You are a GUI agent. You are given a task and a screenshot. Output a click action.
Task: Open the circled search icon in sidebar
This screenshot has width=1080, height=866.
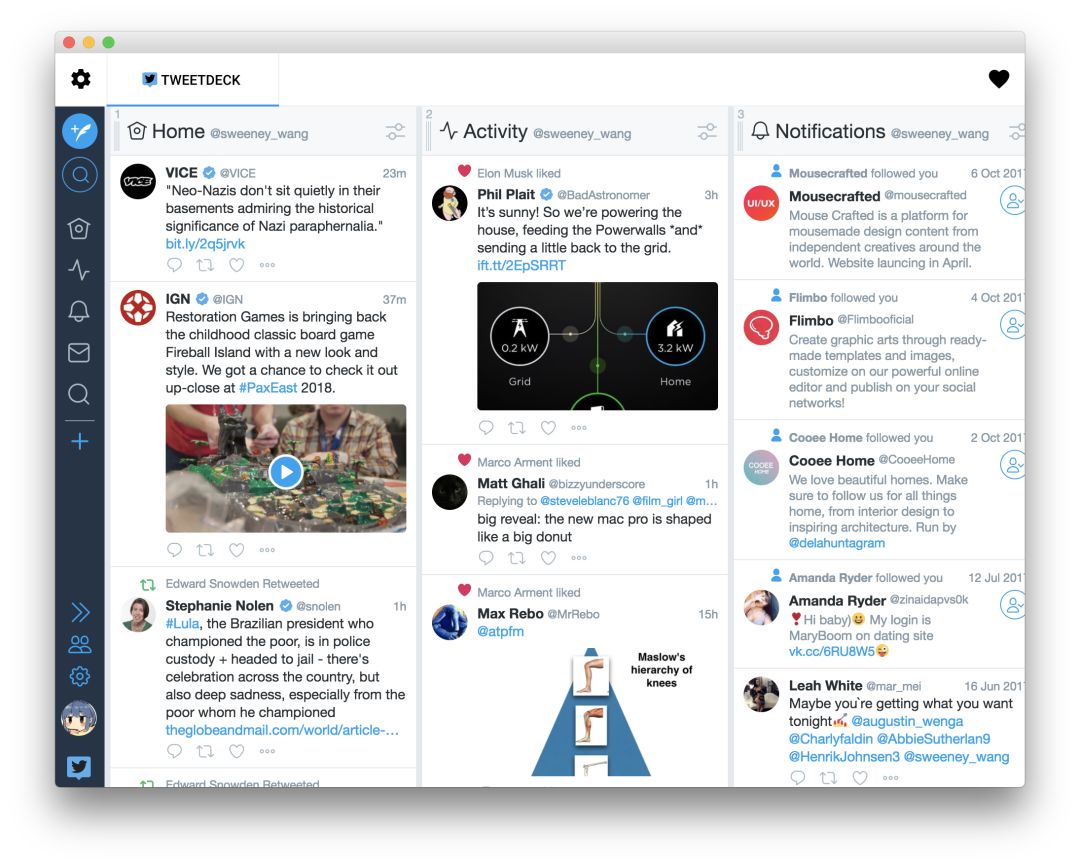point(80,175)
